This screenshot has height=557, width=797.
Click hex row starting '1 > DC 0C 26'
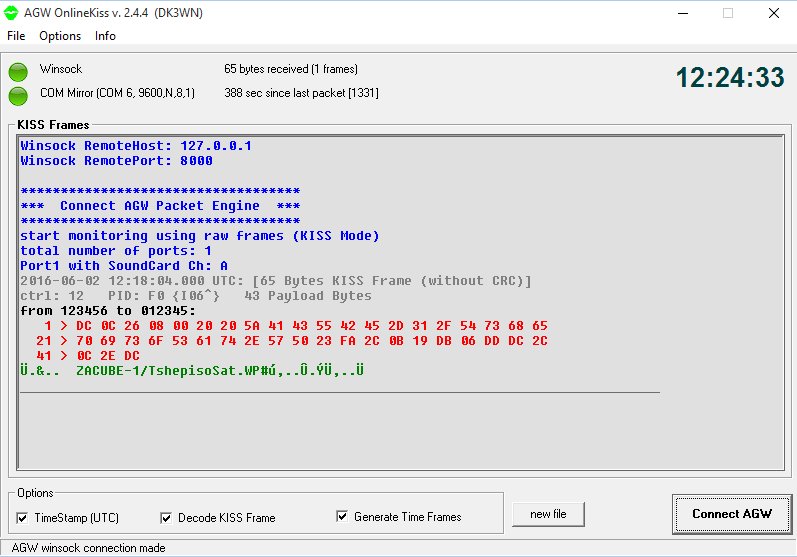(295, 326)
